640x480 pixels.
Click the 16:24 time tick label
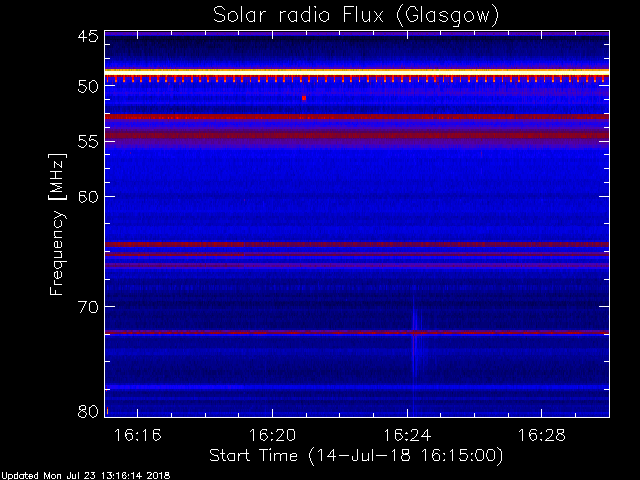407,436
